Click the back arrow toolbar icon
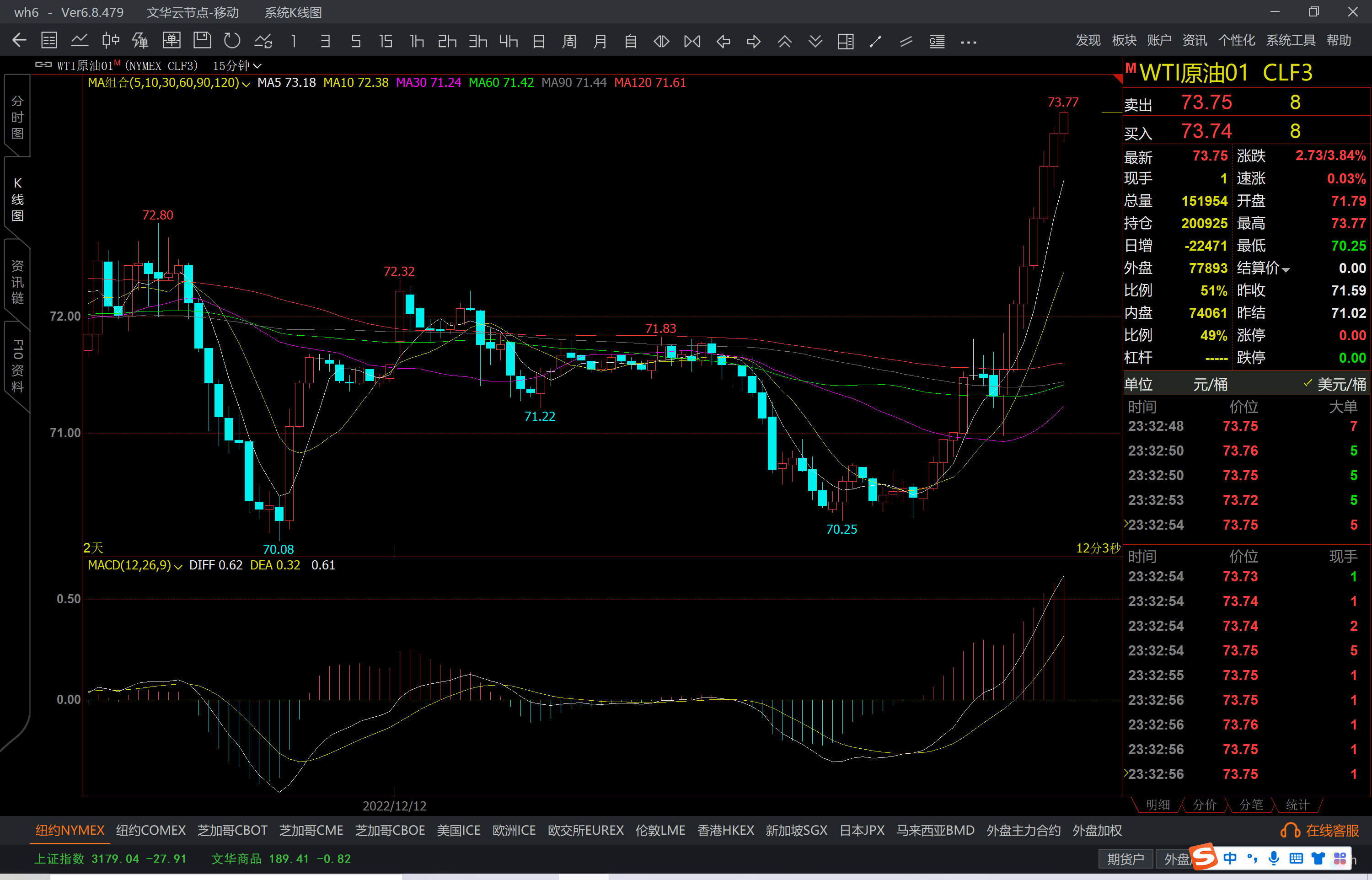The width and height of the screenshot is (1372, 880). pos(19,41)
